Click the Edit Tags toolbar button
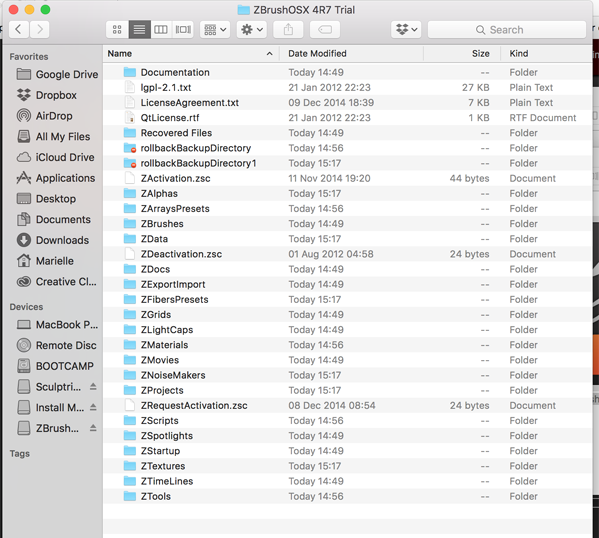 pos(325,29)
